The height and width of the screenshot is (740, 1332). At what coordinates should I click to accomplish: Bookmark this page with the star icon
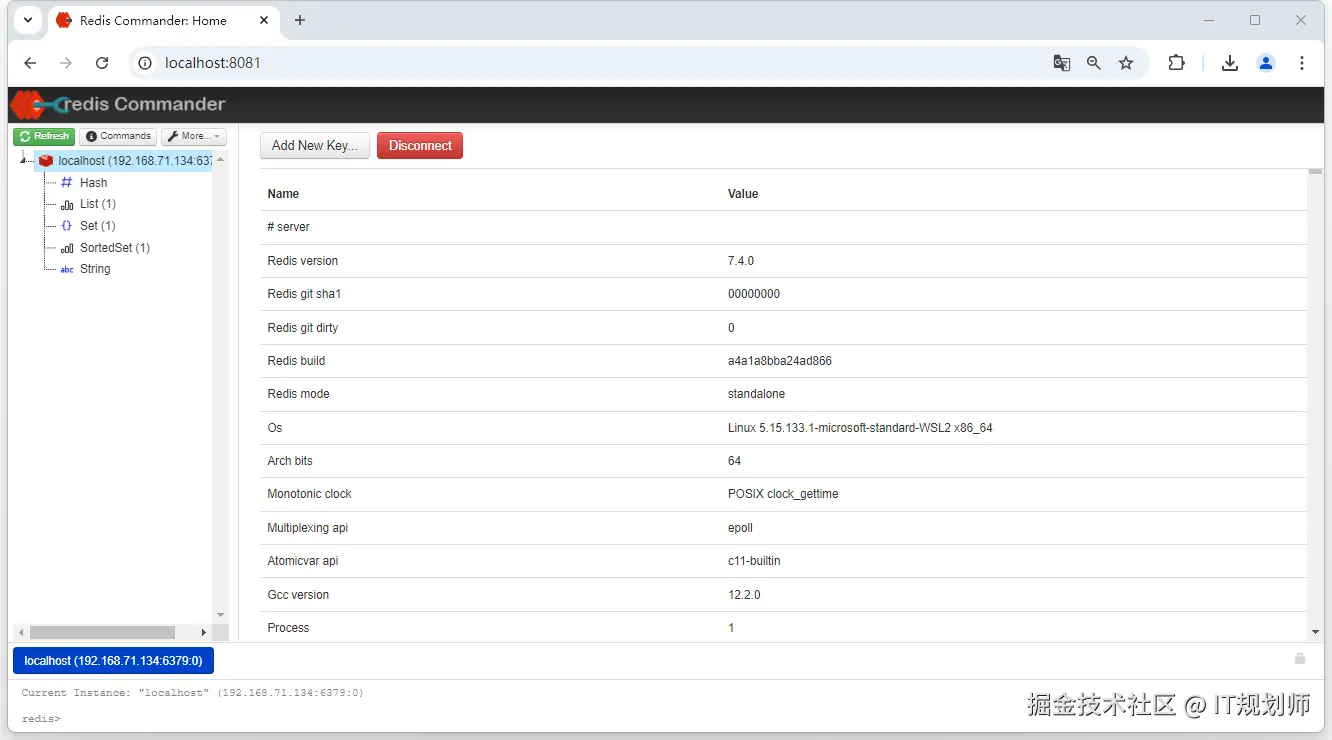pyautogui.click(x=1126, y=63)
